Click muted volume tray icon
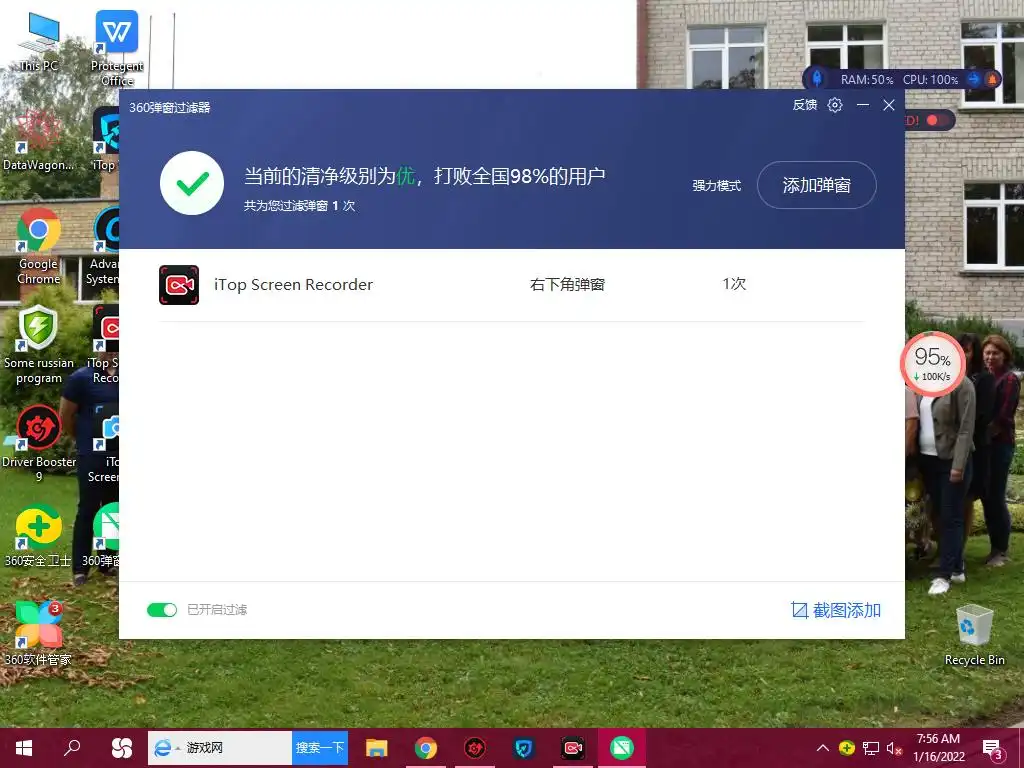 pos(894,748)
